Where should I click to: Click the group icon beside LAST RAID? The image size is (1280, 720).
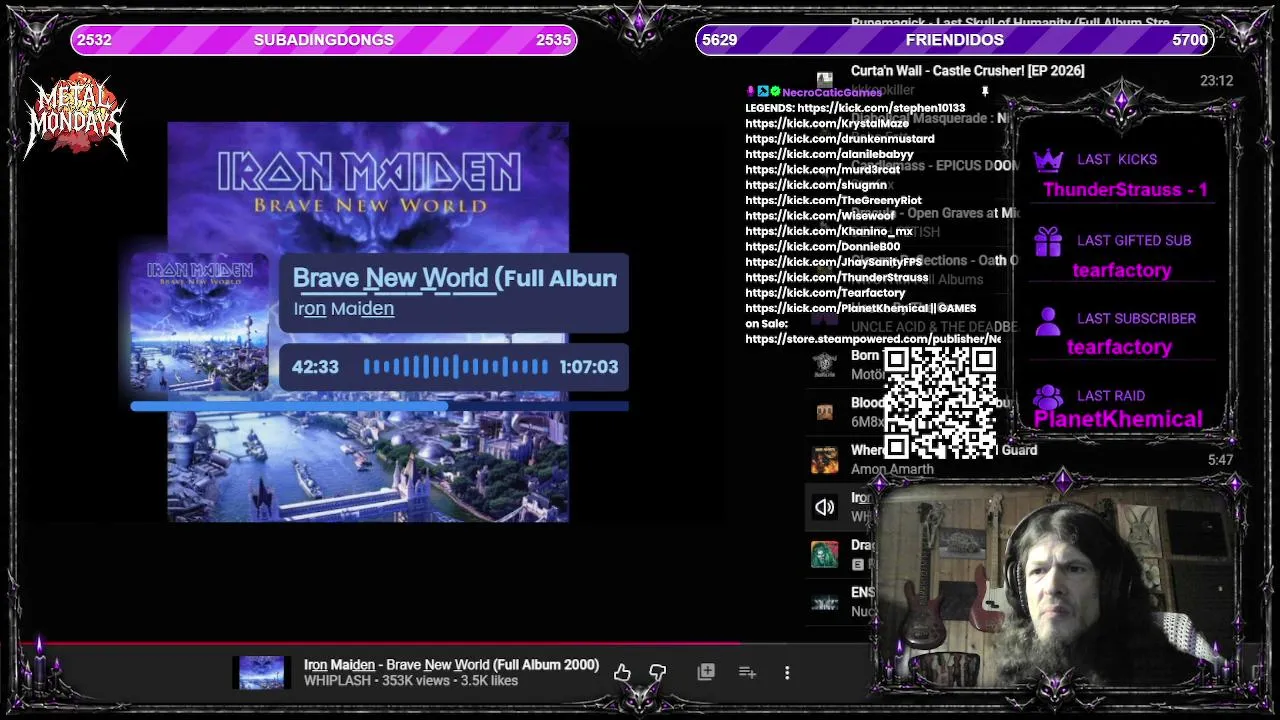pos(1048,397)
